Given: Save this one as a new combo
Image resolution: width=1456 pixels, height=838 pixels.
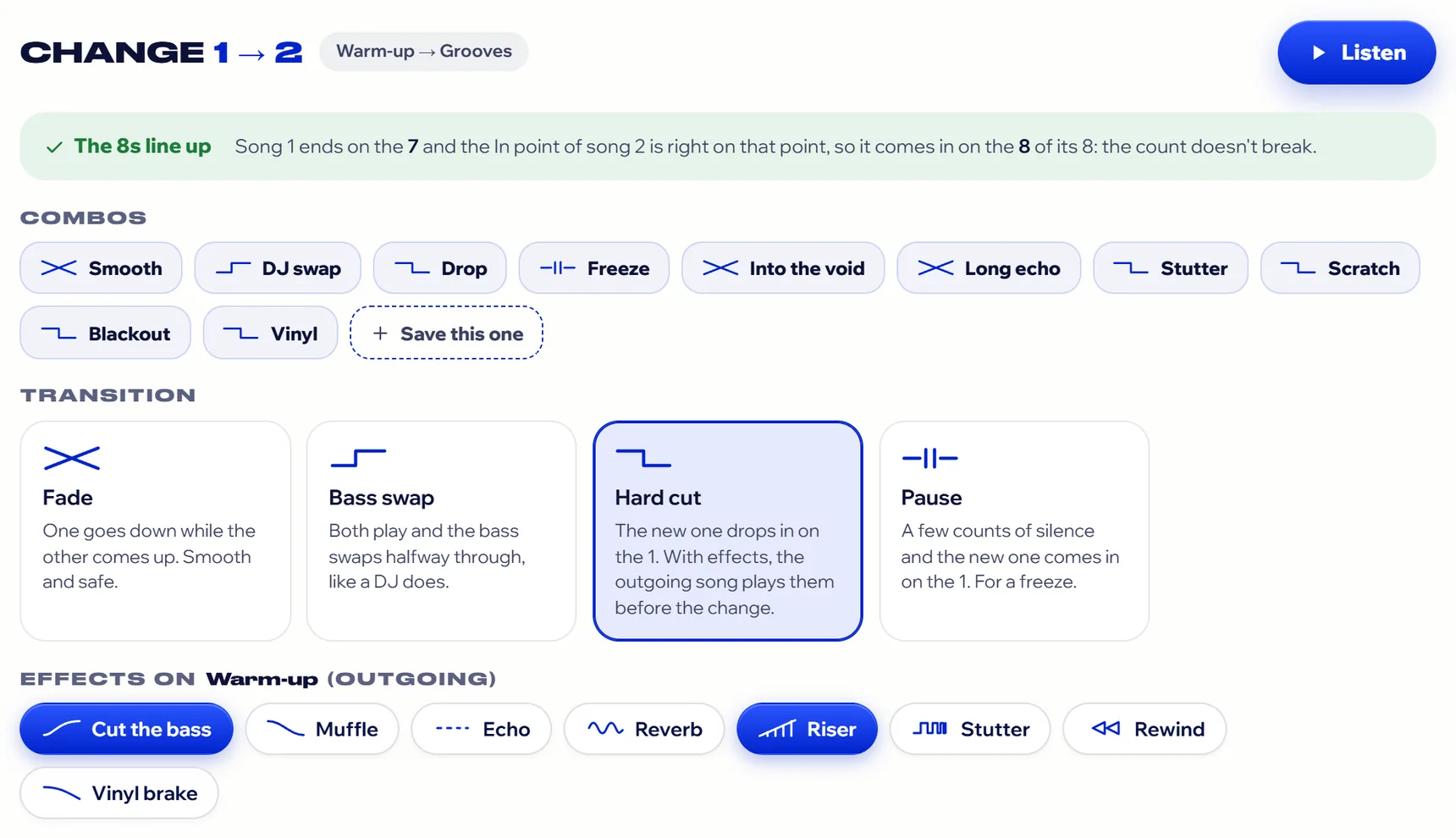Looking at the screenshot, I should (x=446, y=334).
